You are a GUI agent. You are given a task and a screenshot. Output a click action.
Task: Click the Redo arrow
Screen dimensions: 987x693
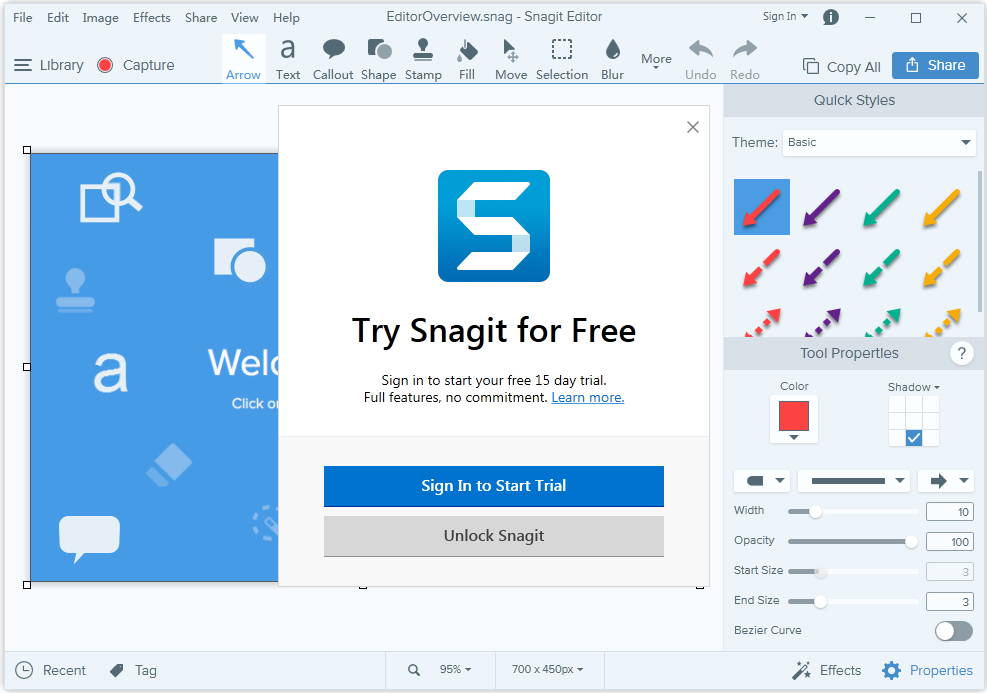click(x=745, y=59)
